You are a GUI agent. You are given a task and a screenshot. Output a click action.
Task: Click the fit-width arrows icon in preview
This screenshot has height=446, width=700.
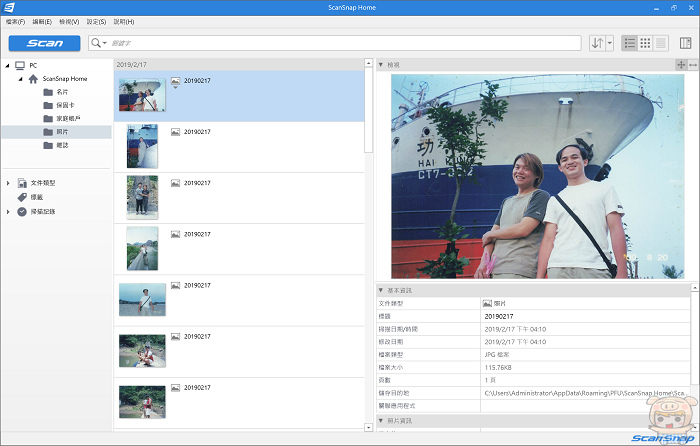693,65
